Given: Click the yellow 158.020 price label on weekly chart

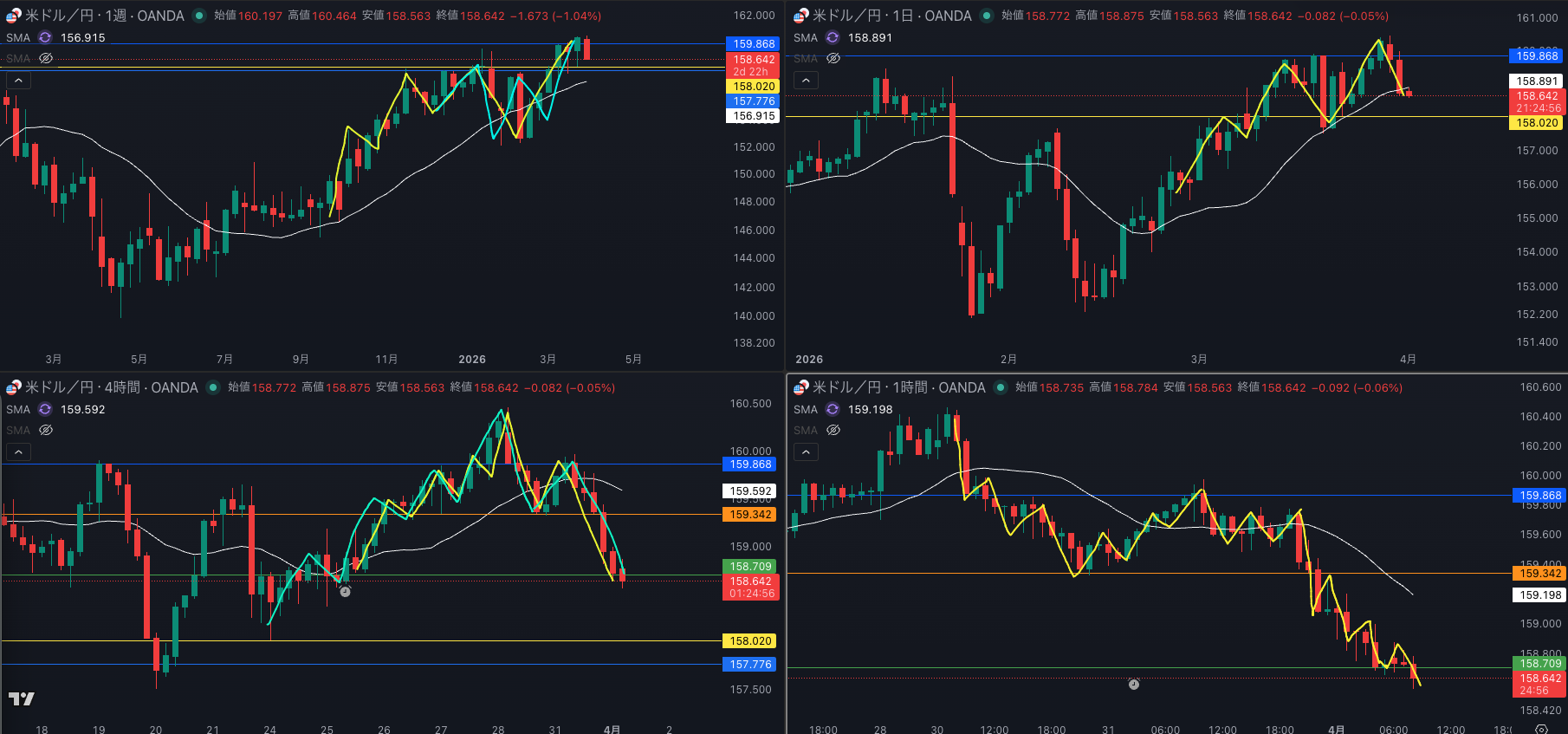Looking at the screenshot, I should [x=753, y=87].
